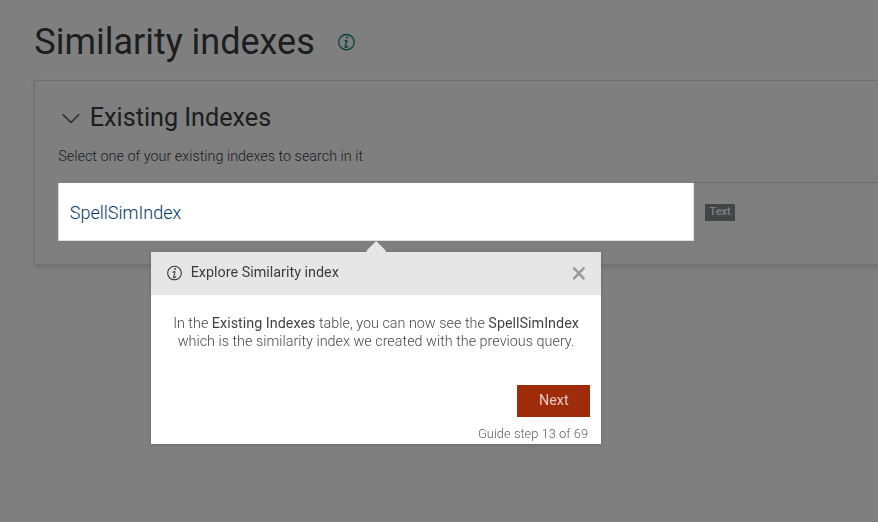Click the info icon beside Similarity indexes title

(x=346, y=42)
